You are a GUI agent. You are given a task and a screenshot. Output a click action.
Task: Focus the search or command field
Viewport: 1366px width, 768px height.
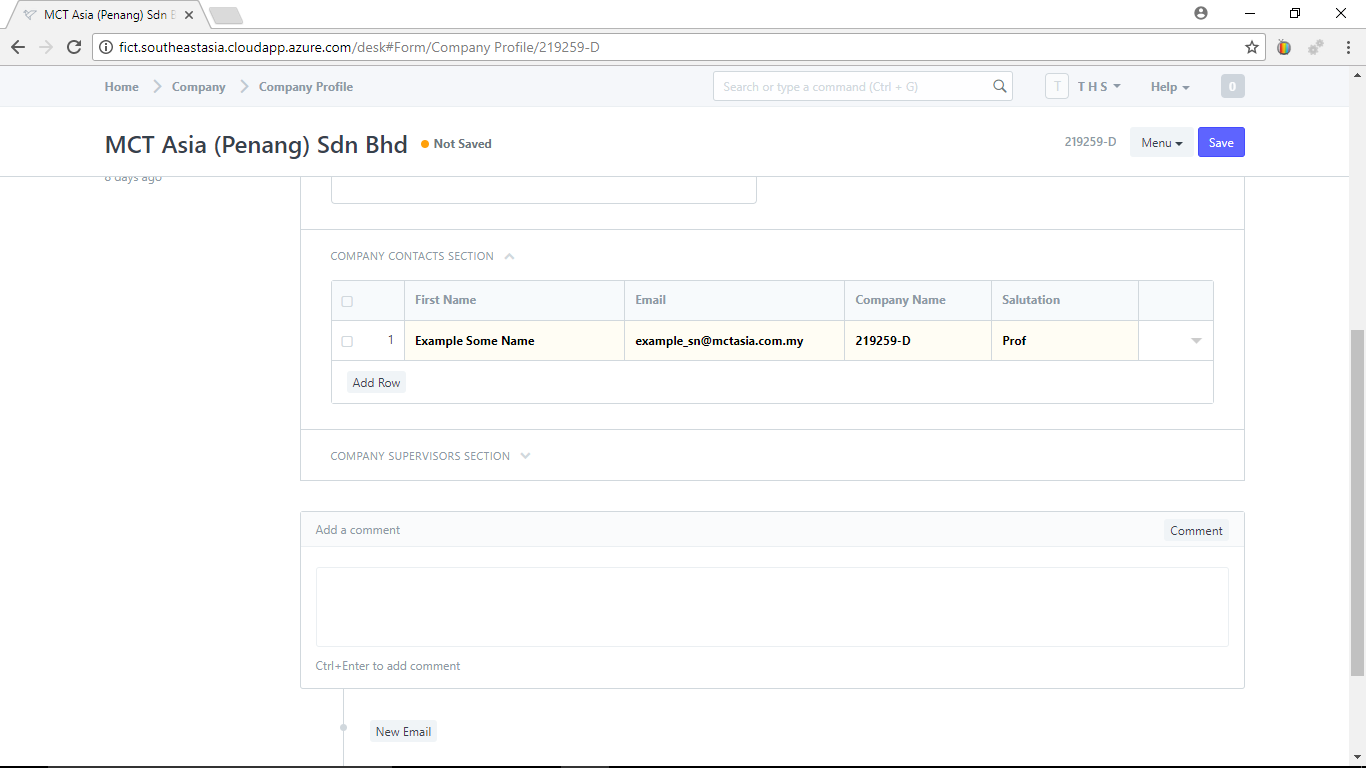click(862, 86)
